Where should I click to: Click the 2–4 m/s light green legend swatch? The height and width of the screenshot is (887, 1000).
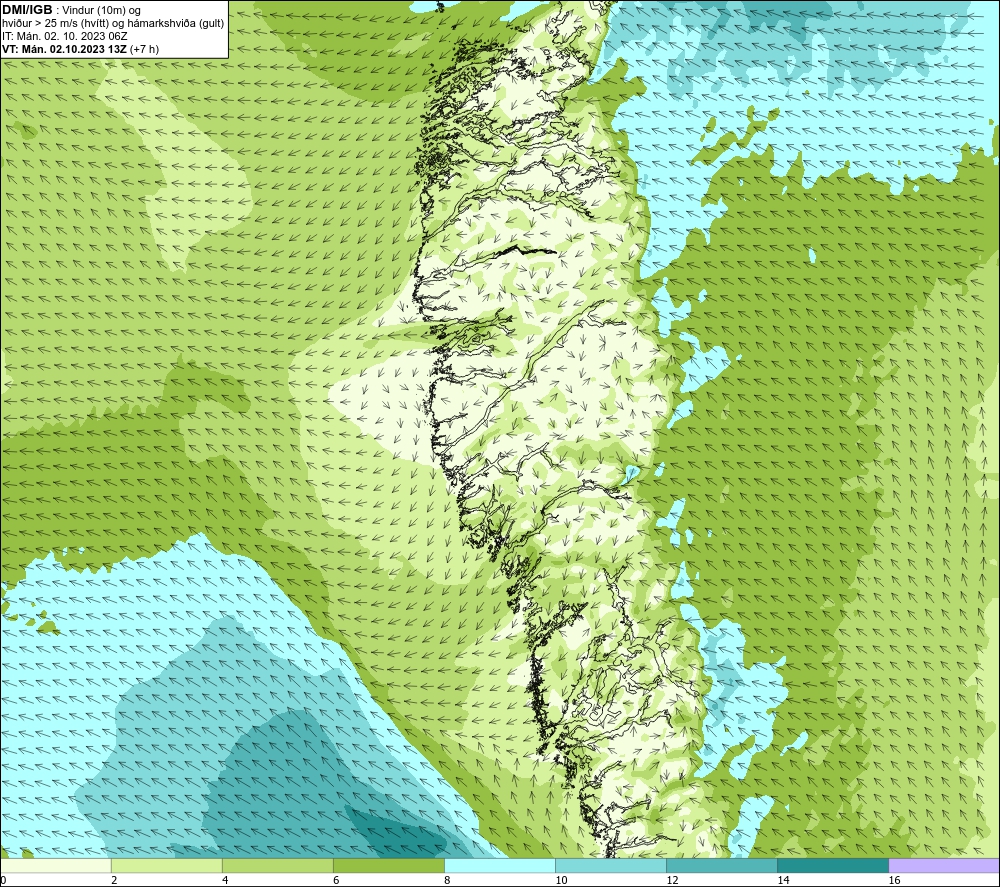(x=167, y=866)
